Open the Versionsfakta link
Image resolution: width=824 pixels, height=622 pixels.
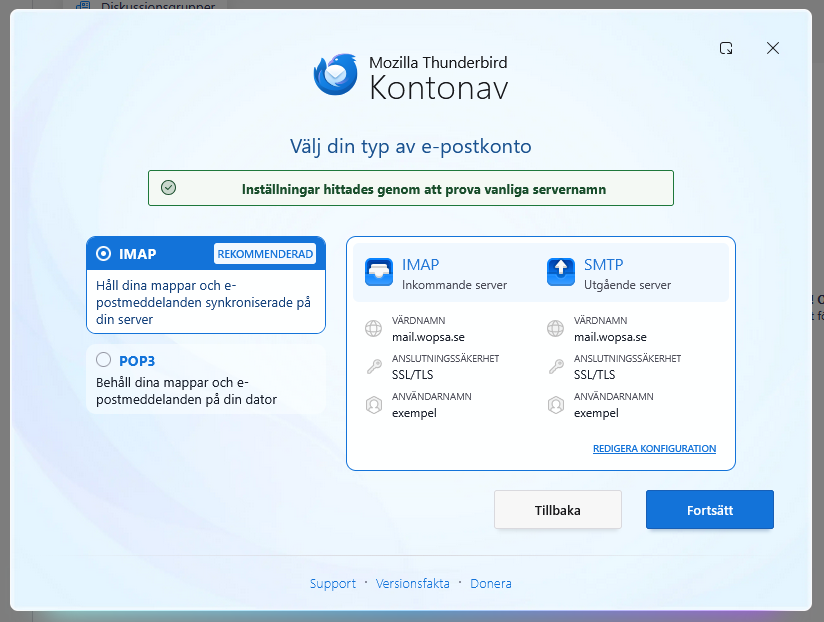(413, 584)
